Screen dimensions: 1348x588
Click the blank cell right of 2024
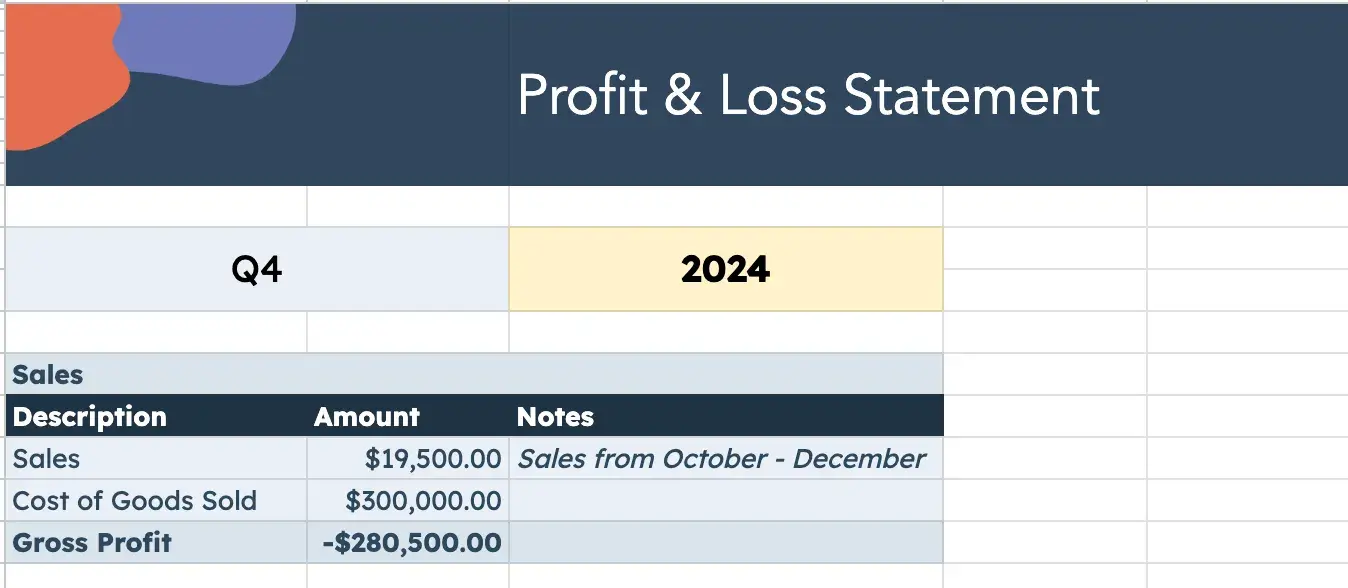1044,269
